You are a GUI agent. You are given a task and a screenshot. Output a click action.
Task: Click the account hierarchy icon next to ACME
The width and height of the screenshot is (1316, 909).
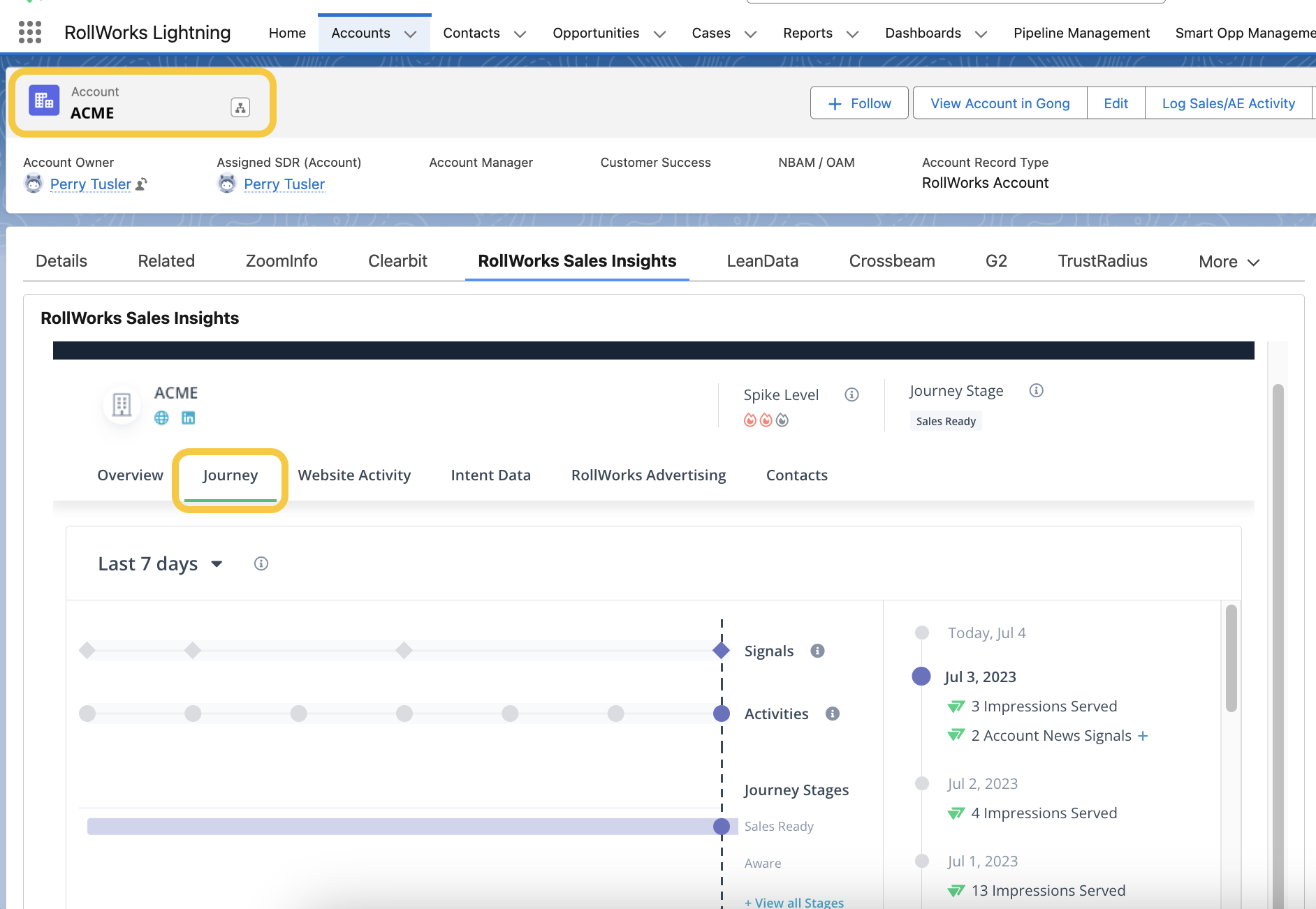click(x=240, y=108)
